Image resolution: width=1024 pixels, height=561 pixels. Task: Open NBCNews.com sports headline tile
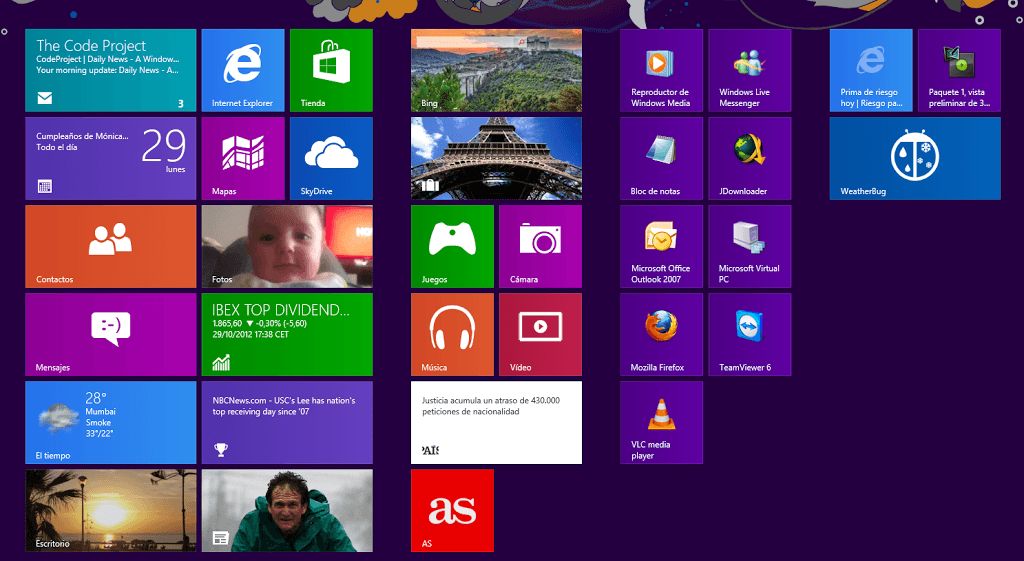pyautogui.click(x=287, y=423)
